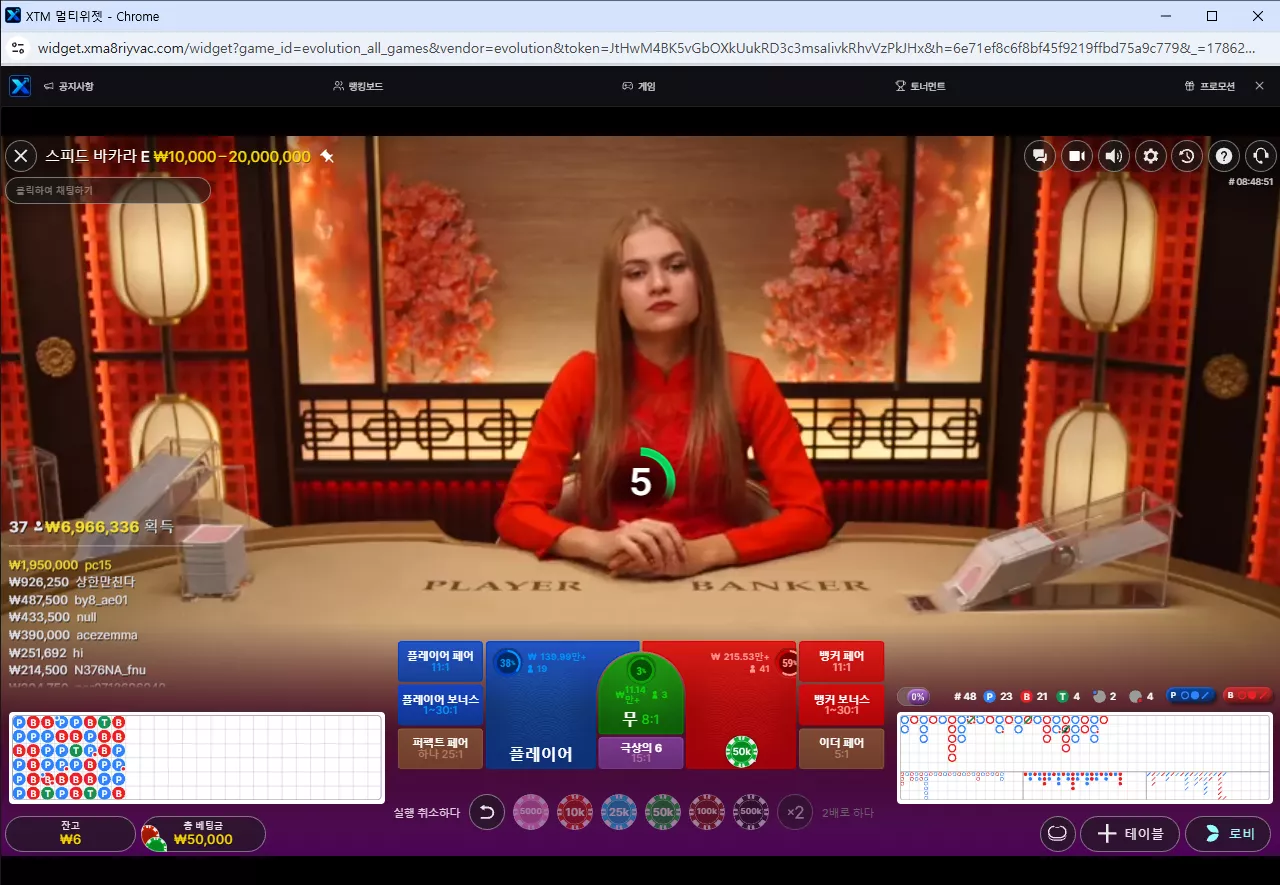Bet on 뱅커 페어 (Banker Pair) 11:1
Viewport: 1280px width, 885px height.
[x=841, y=661]
